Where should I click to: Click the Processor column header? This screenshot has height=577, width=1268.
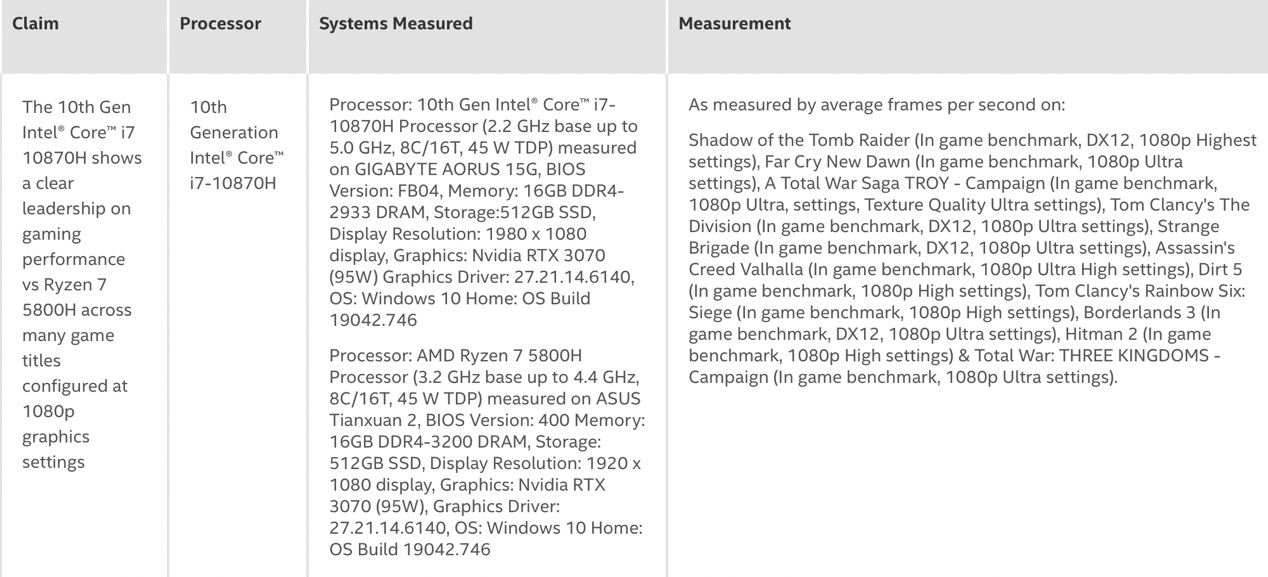tap(219, 23)
